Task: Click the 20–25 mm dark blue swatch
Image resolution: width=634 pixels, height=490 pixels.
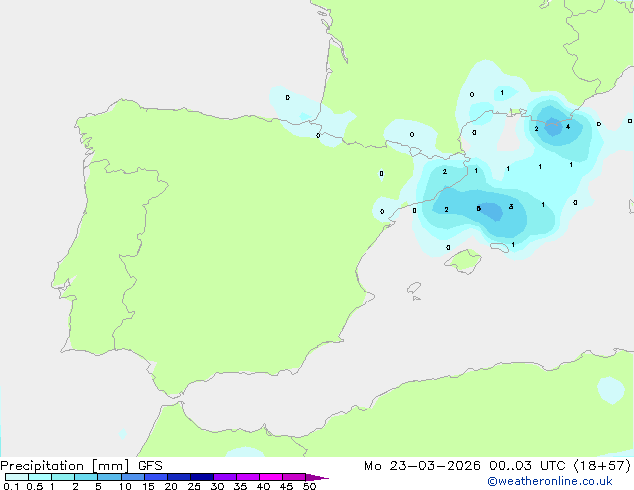Action: [179, 477]
